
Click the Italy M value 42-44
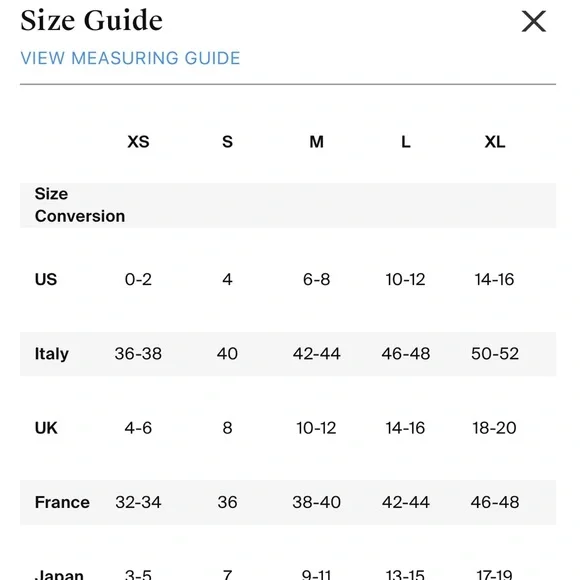pyautogui.click(x=317, y=354)
